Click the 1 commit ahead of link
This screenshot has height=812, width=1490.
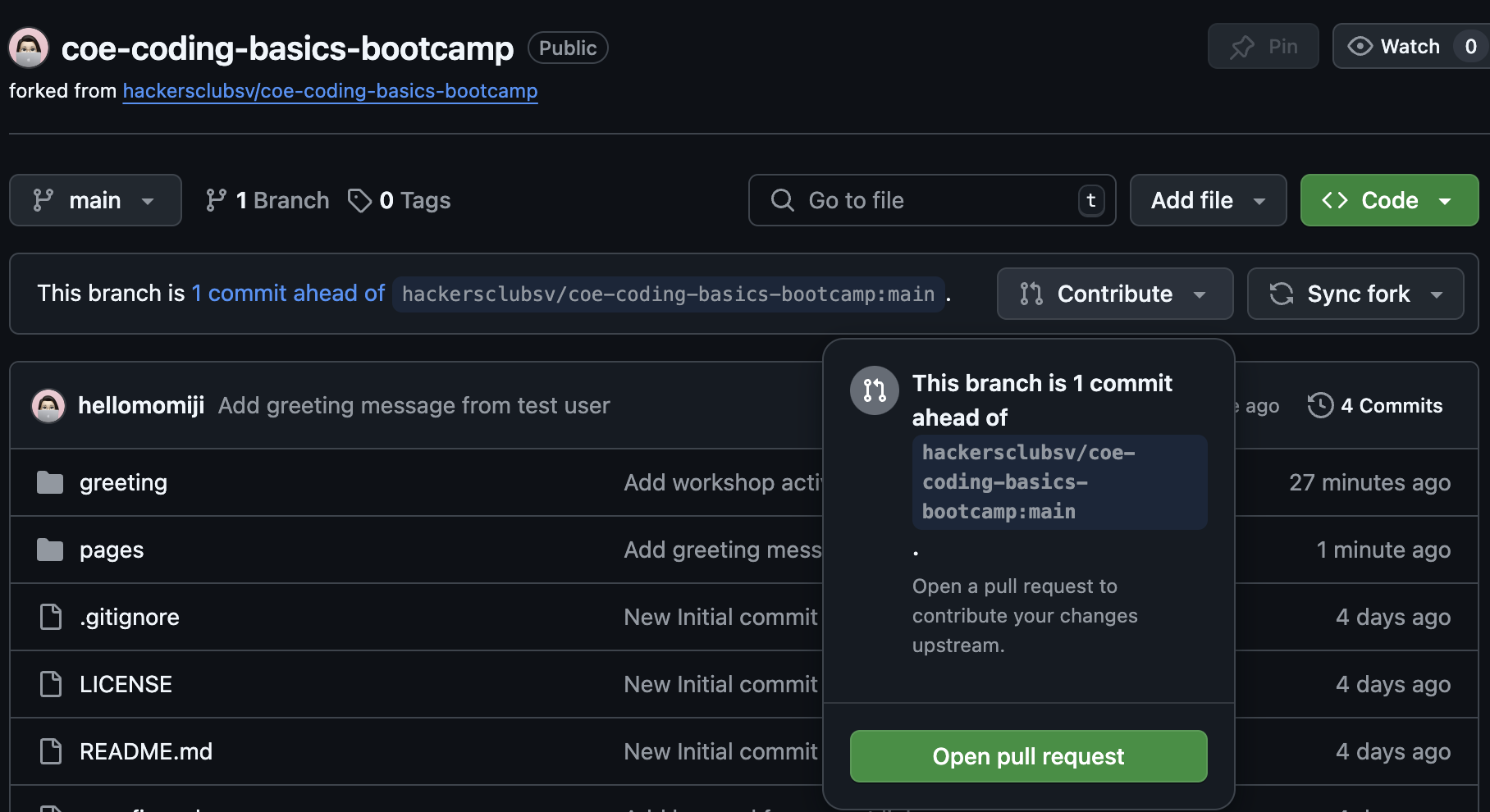pos(288,294)
